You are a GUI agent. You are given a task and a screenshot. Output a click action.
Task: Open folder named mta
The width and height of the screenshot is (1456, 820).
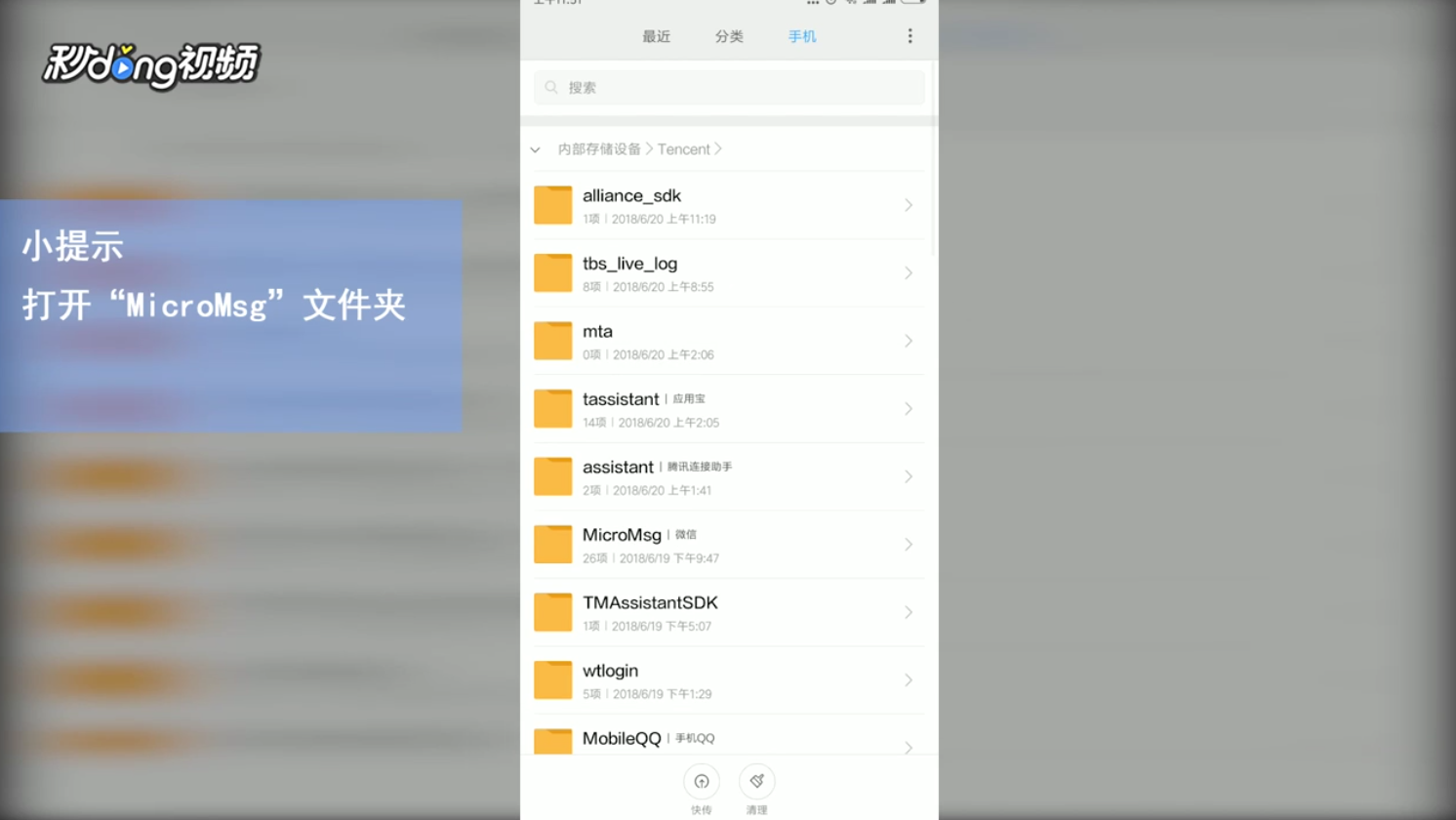click(x=729, y=341)
